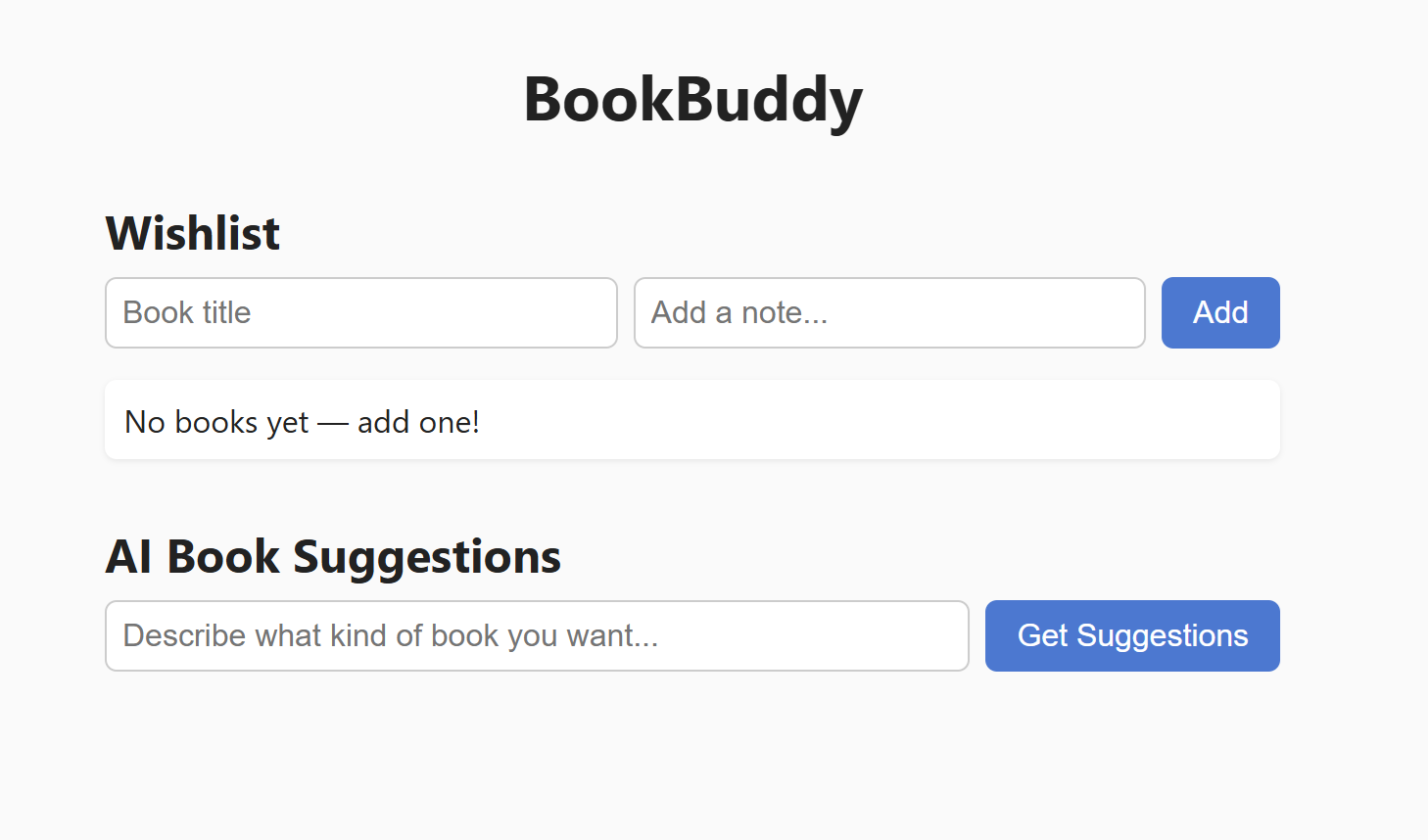Select the AI suggestions prompt box
This screenshot has height=840, width=1428.
pyautogui.click(x=537, y=635)
